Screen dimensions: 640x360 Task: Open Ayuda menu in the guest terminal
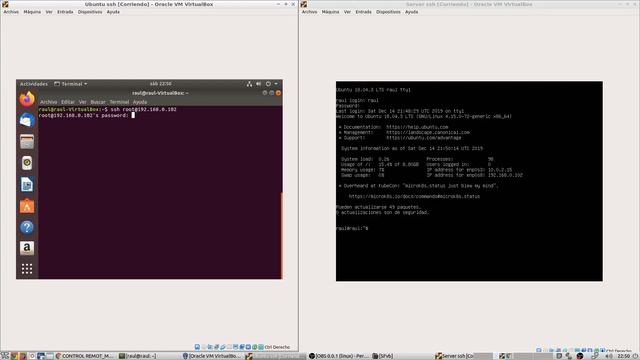(x=140, y=102)
